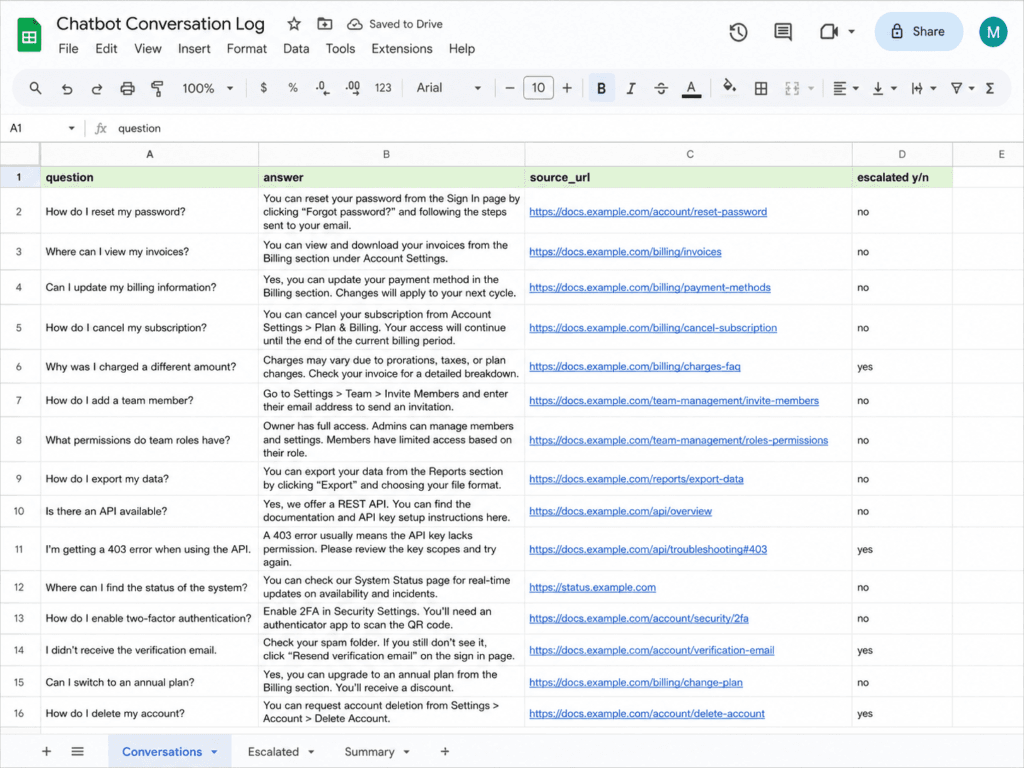
Task: Toggle bold formatting
Action: pos(601,88)
